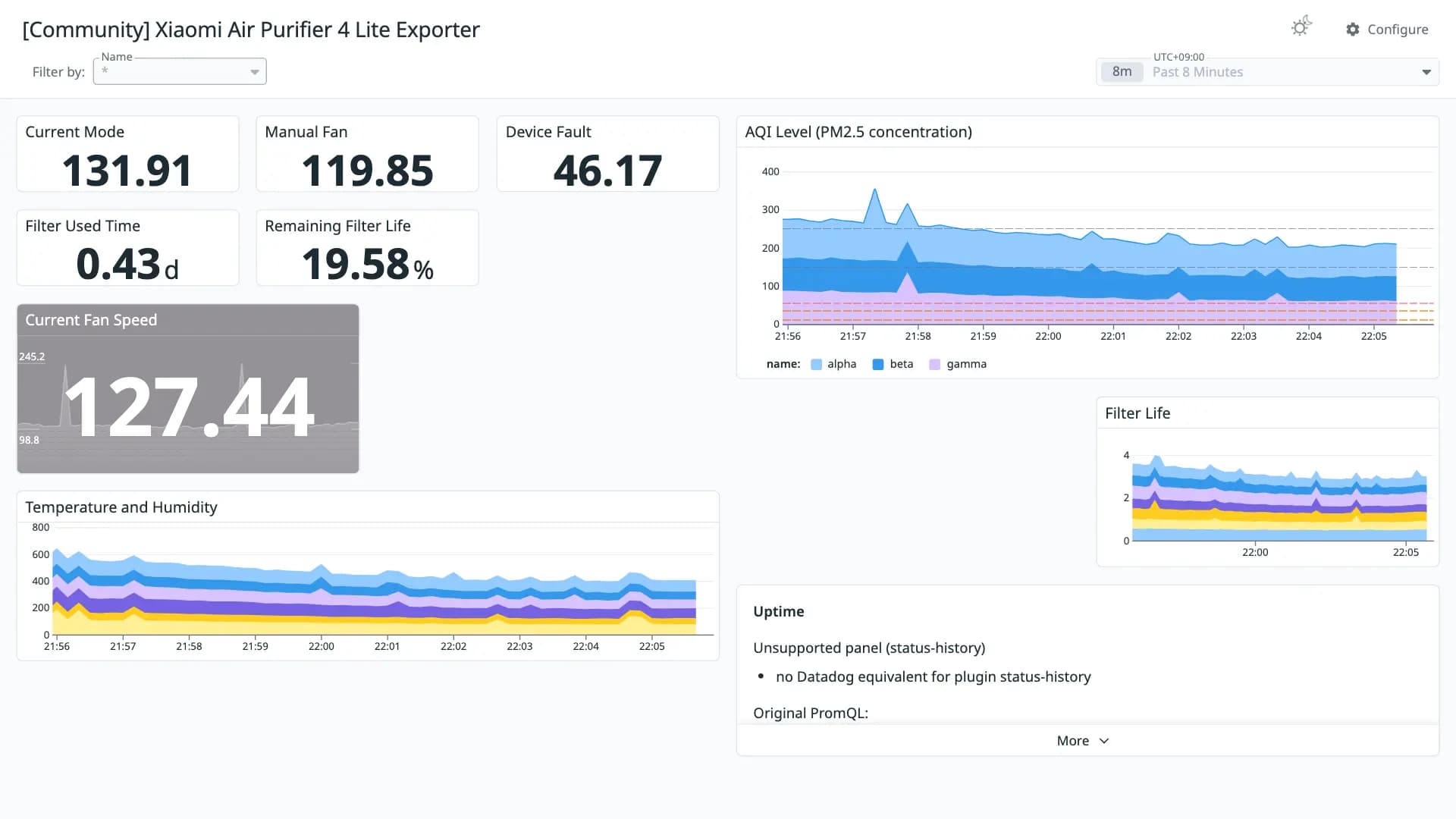
Task: Open the Past 8 Minutes time range selector
Action: (x=1267, y=72)
